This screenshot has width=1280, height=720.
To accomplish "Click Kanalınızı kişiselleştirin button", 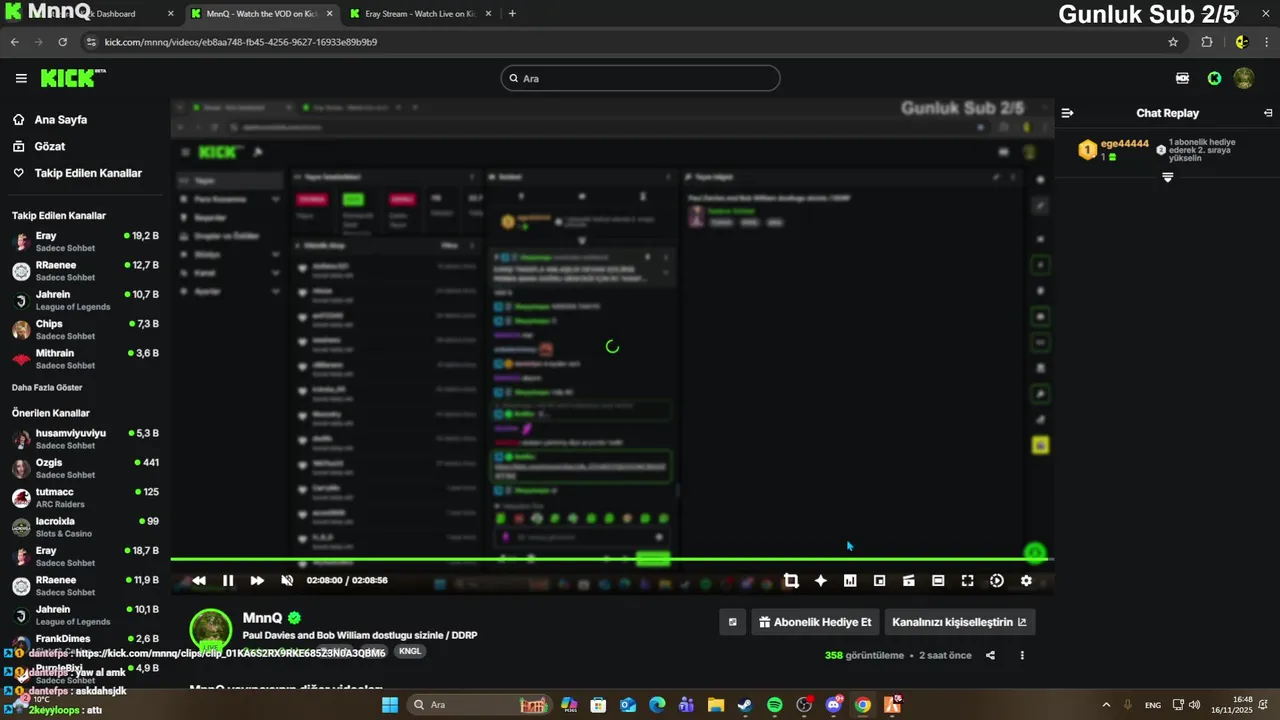I will (959, 622).
